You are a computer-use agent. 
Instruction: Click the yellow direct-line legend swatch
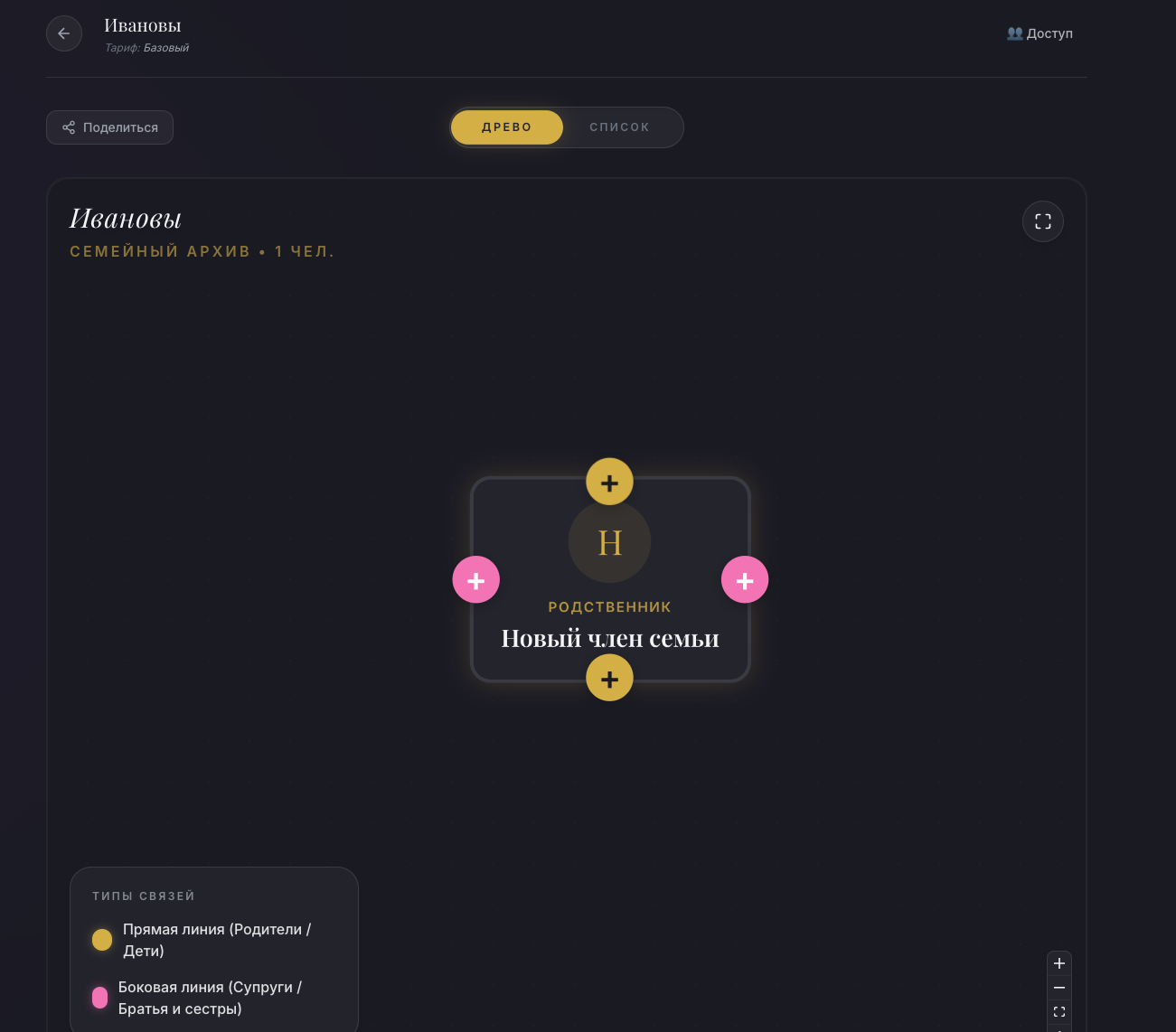(x=102, y=940)
